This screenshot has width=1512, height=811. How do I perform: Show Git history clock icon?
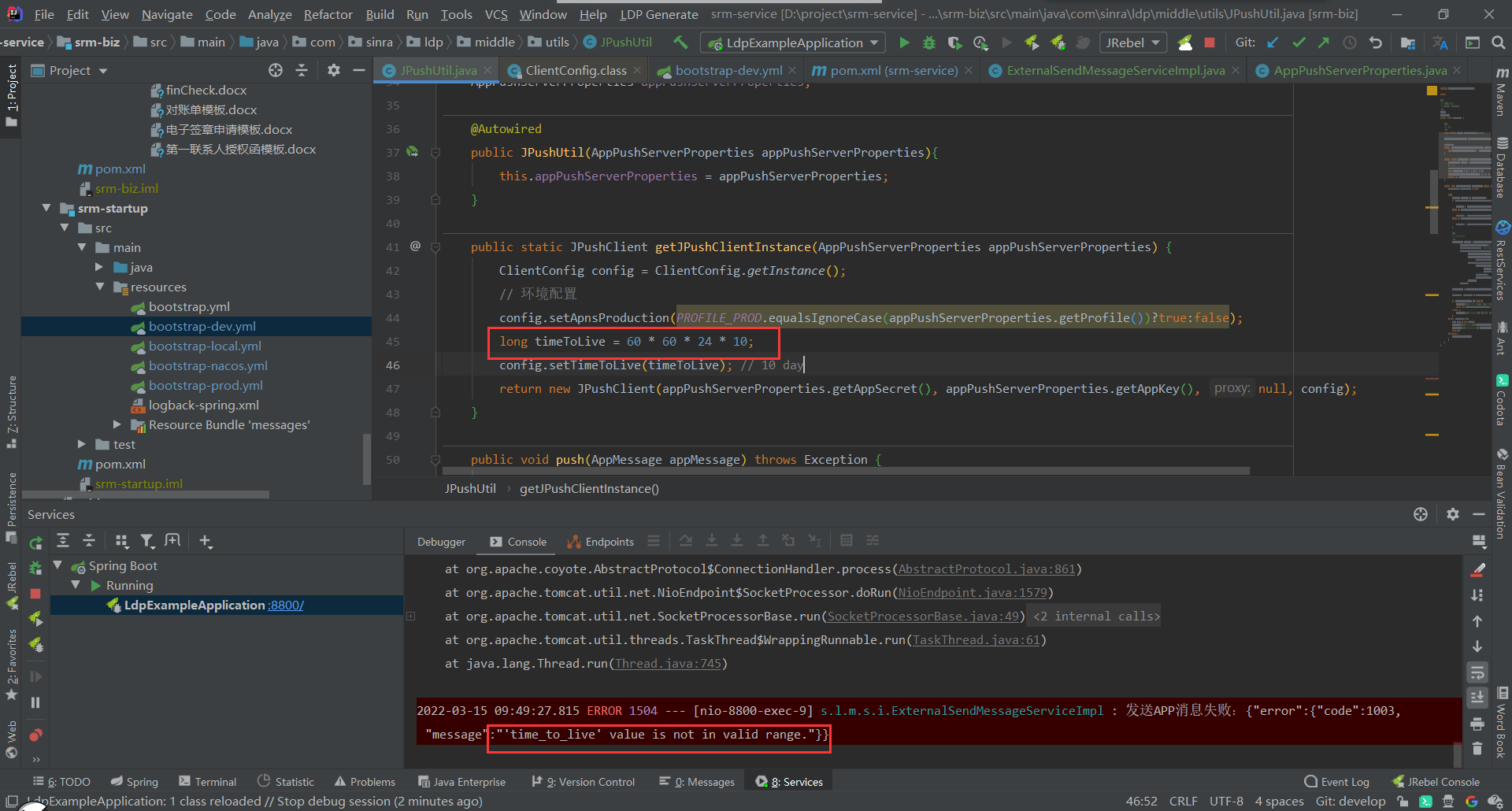click(1350, 43)
